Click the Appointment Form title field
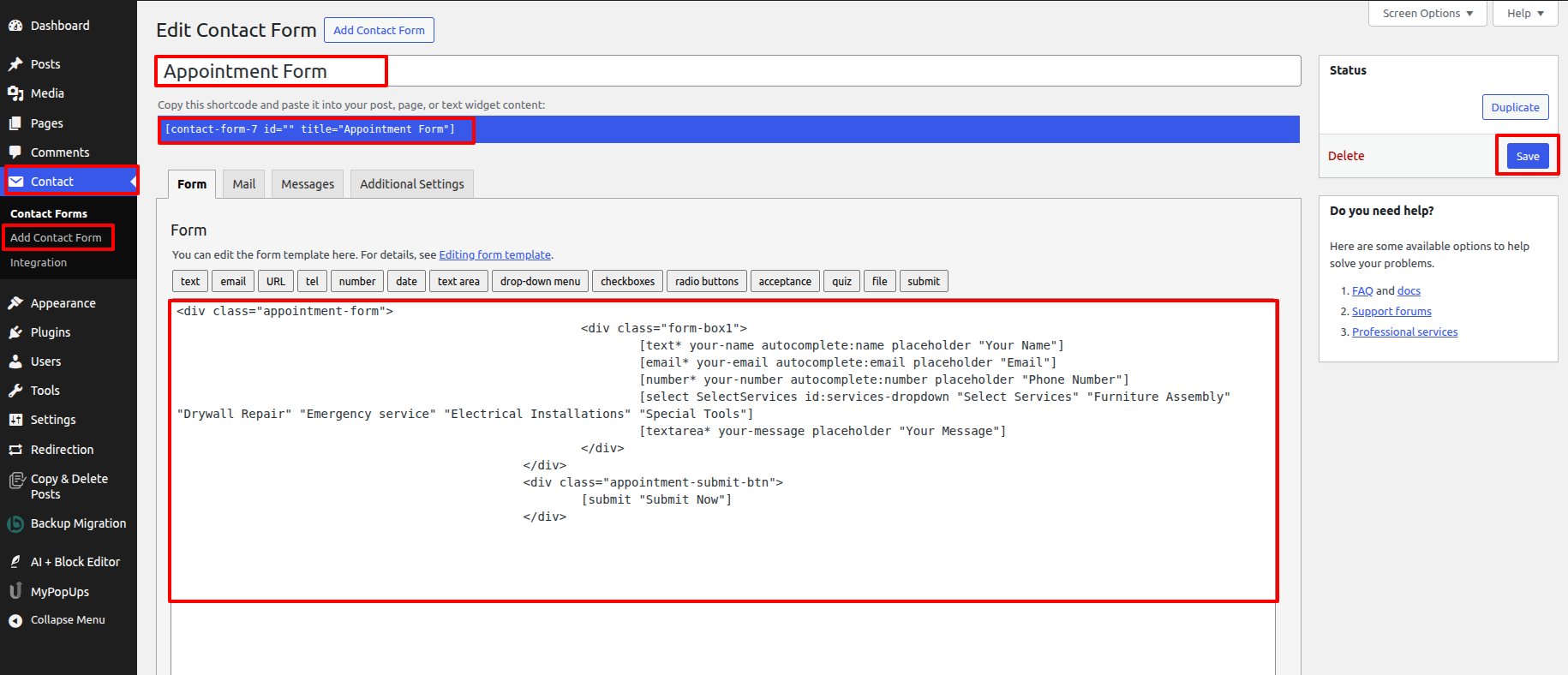The width and height of the screenshot is (1568, 675). 727,71
